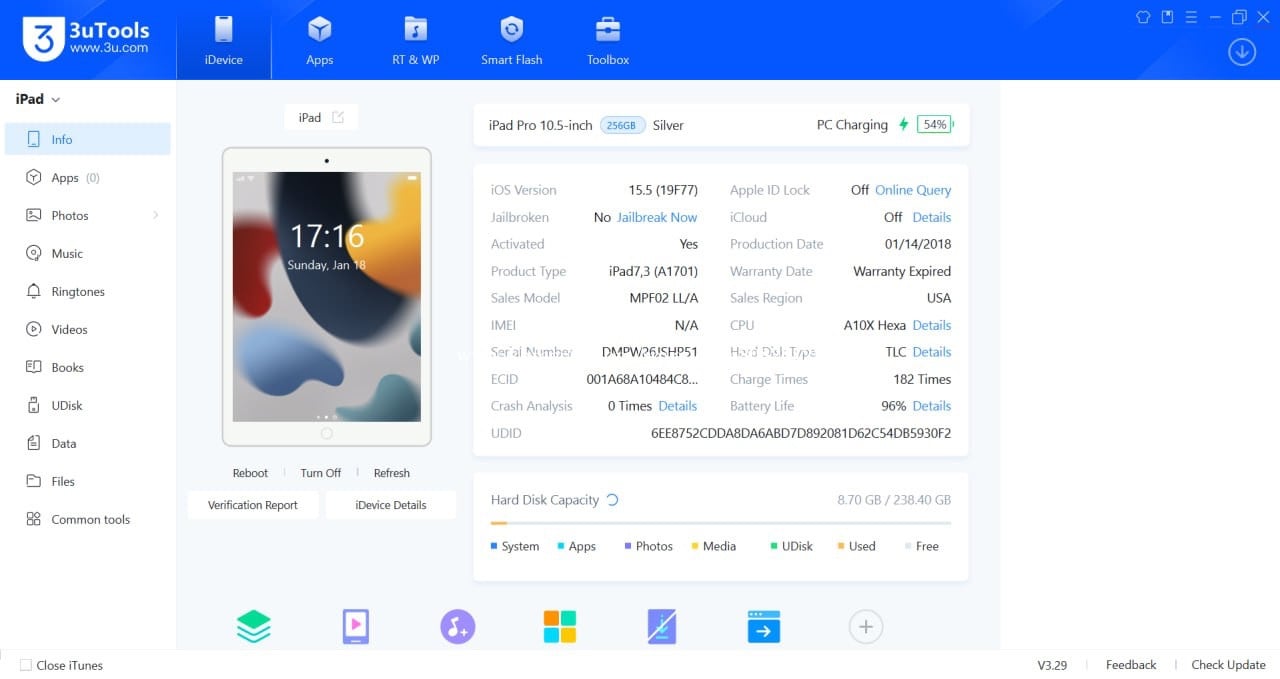
Task: Toggle the Close iTunes checkbox
Action: (x=26, y=665)
